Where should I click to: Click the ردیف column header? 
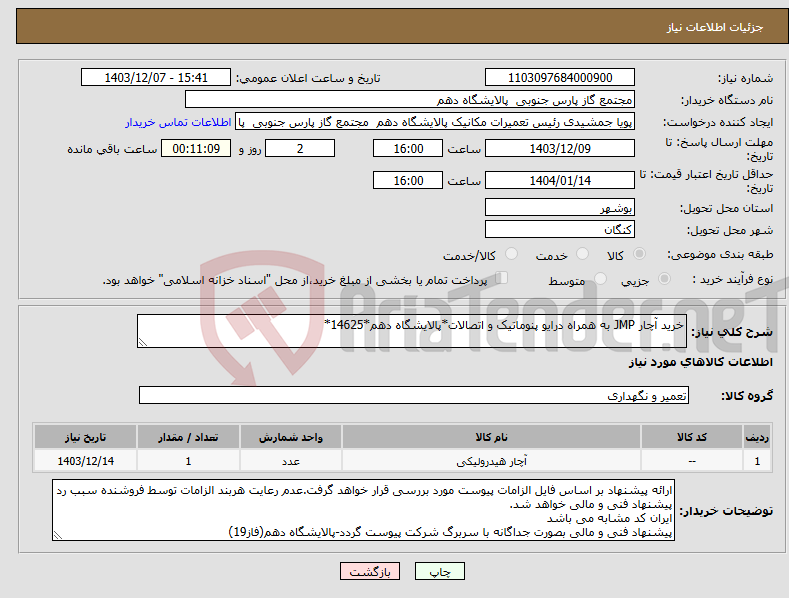click(757, 437)
